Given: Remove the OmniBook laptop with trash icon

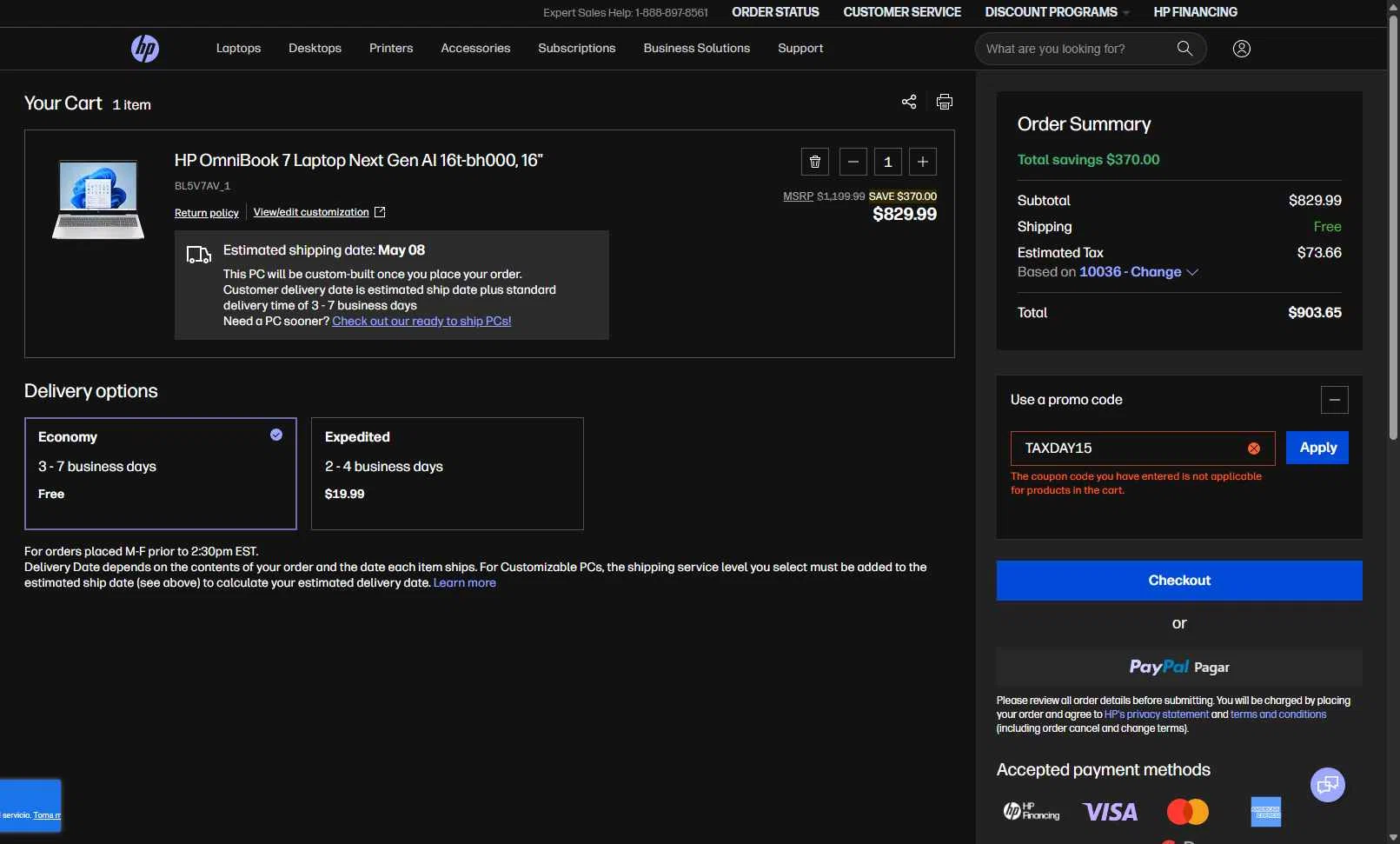Looking at the screenshot, I should tap(815, 162).
